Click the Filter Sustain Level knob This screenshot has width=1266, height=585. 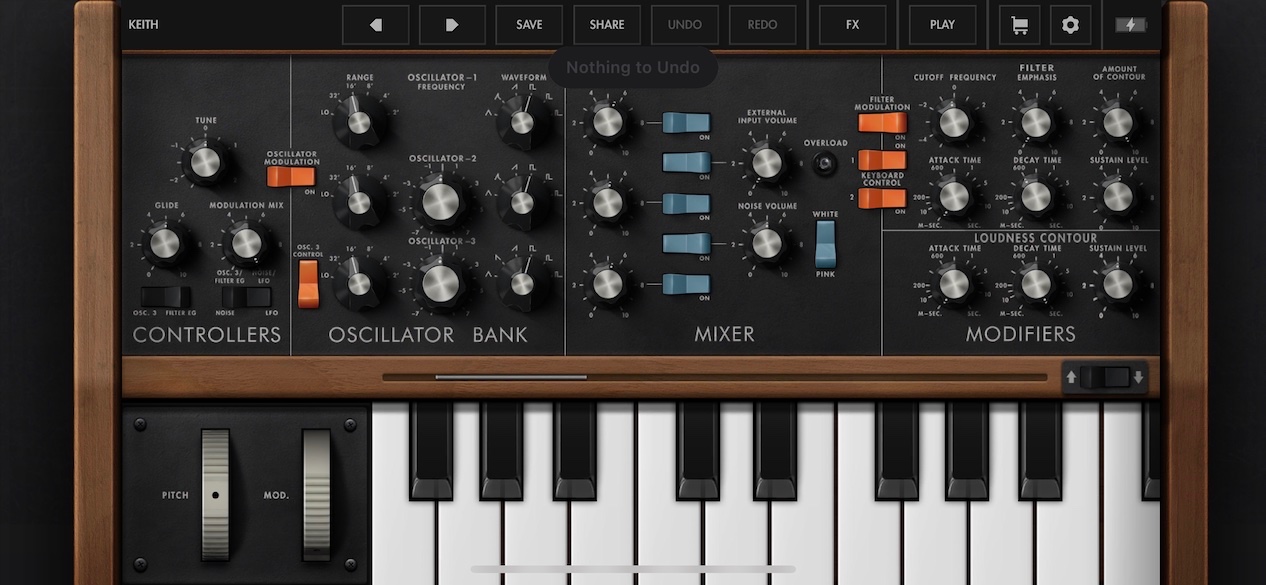click(x=1118, y=196)
